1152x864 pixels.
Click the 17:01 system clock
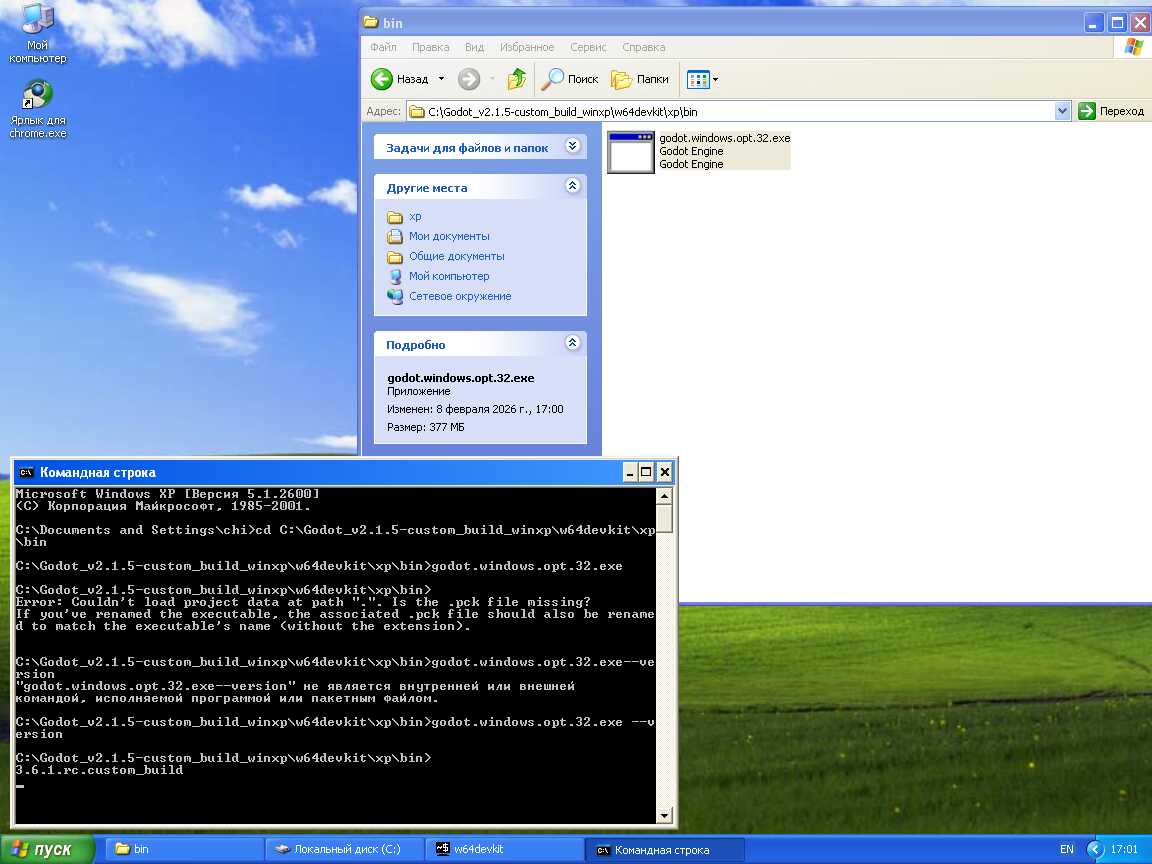(1124, 849)
